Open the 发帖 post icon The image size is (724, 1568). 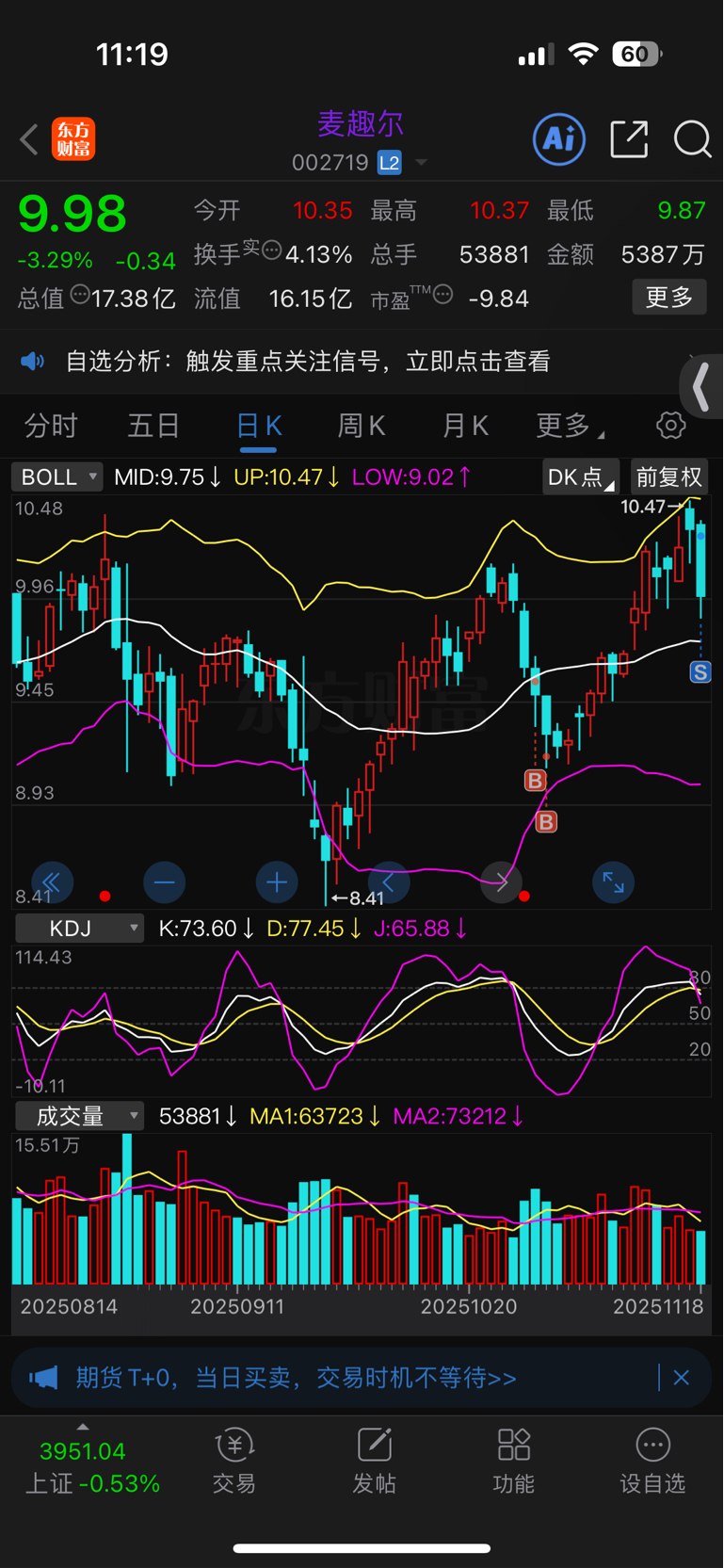tap(374, 1462)
